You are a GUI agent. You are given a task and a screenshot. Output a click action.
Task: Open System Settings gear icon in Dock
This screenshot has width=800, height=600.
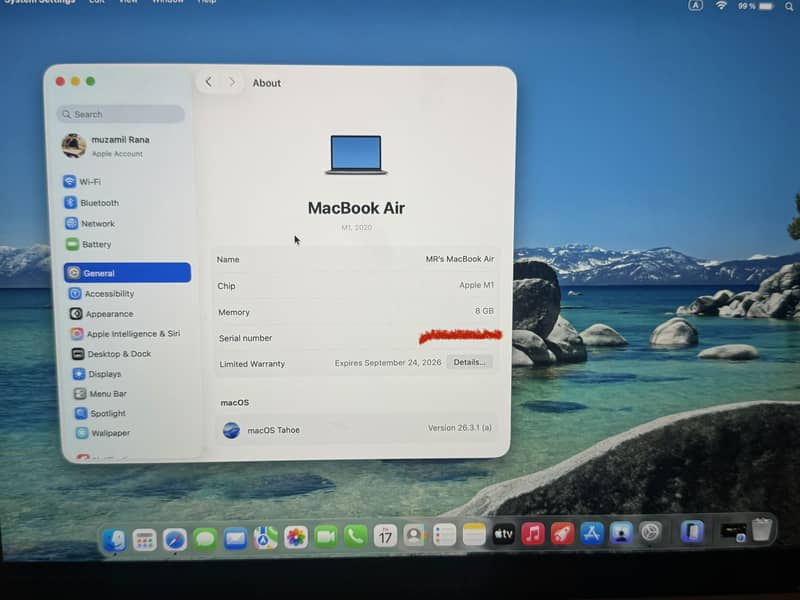coord(651,533)
